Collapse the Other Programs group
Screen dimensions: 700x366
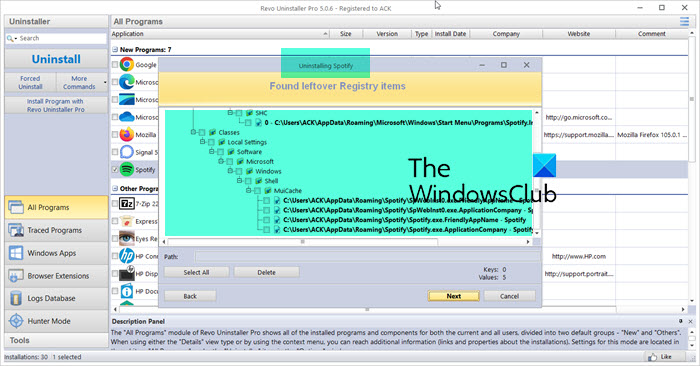click(115, 188)
